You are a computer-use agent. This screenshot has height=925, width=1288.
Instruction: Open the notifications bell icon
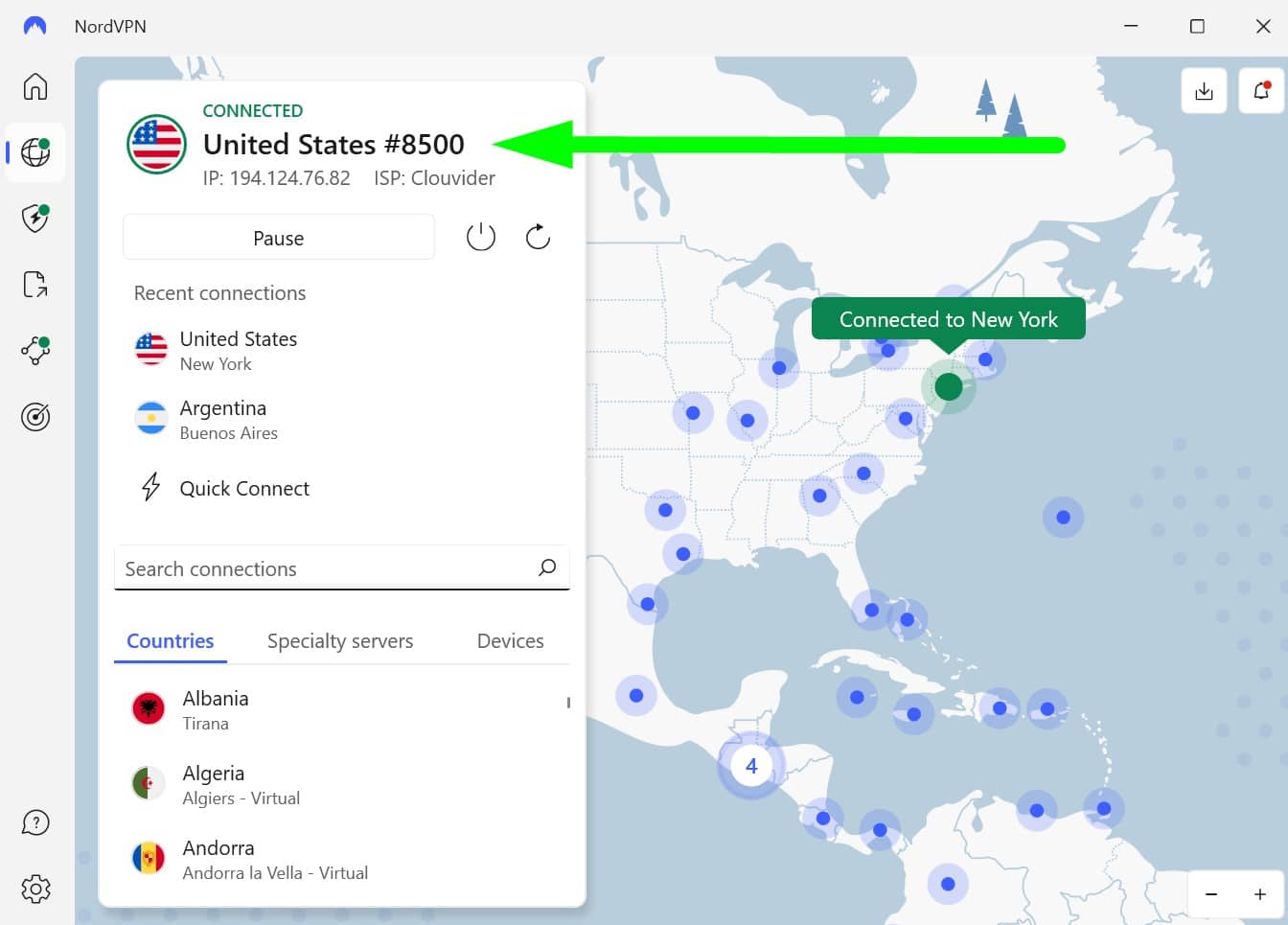coord(1261,91)
